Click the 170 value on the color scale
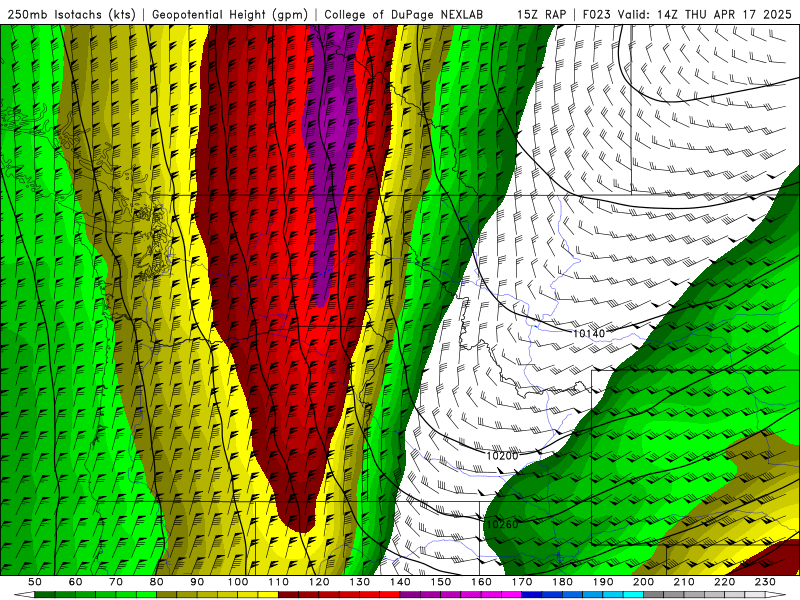The width and height of the screenshot is (800, 600). (522, 582)
